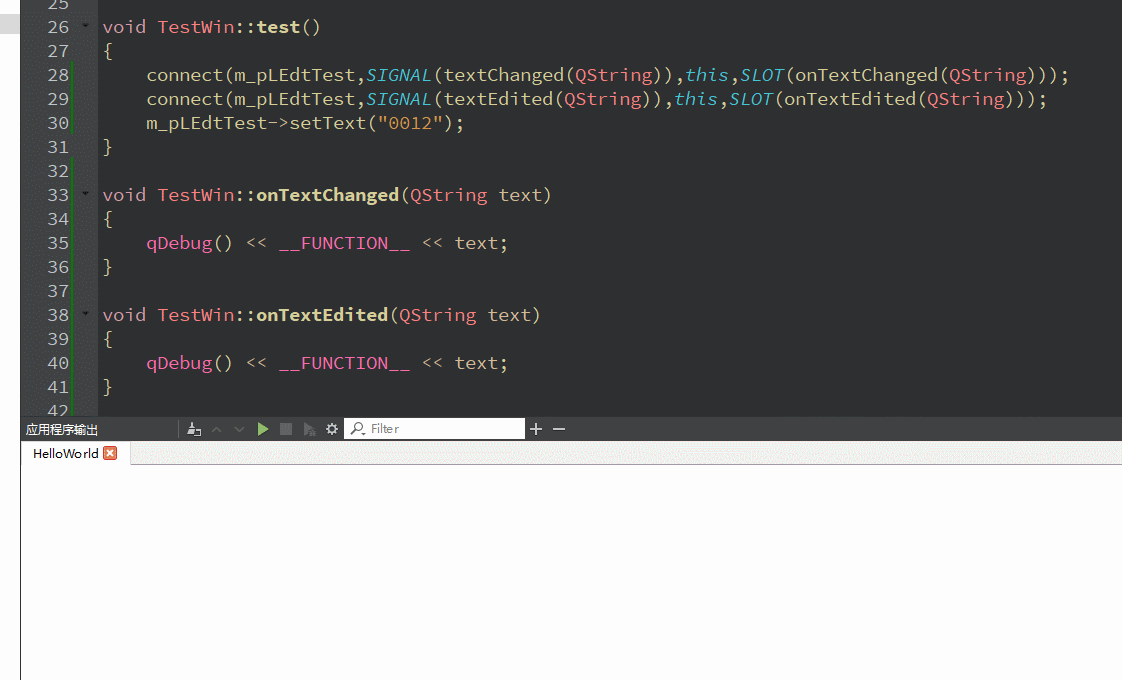
Task: Click line number 28 in gutter
Action: tap(58, 75)
